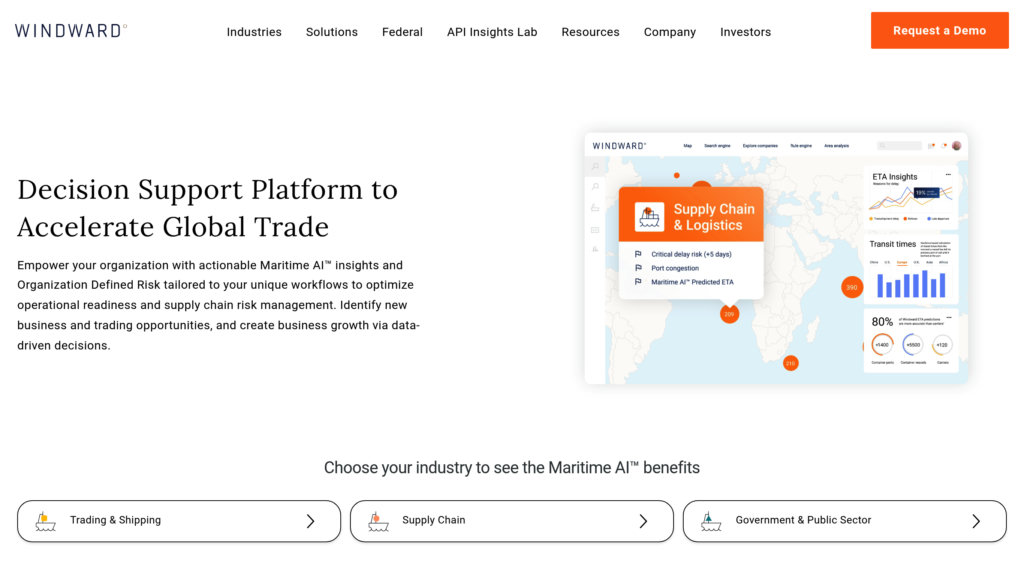Click ship icon on Supply Chain & Logistics card
The height and width of the screenshot is (576, 1024).
(x=650, y=217)
